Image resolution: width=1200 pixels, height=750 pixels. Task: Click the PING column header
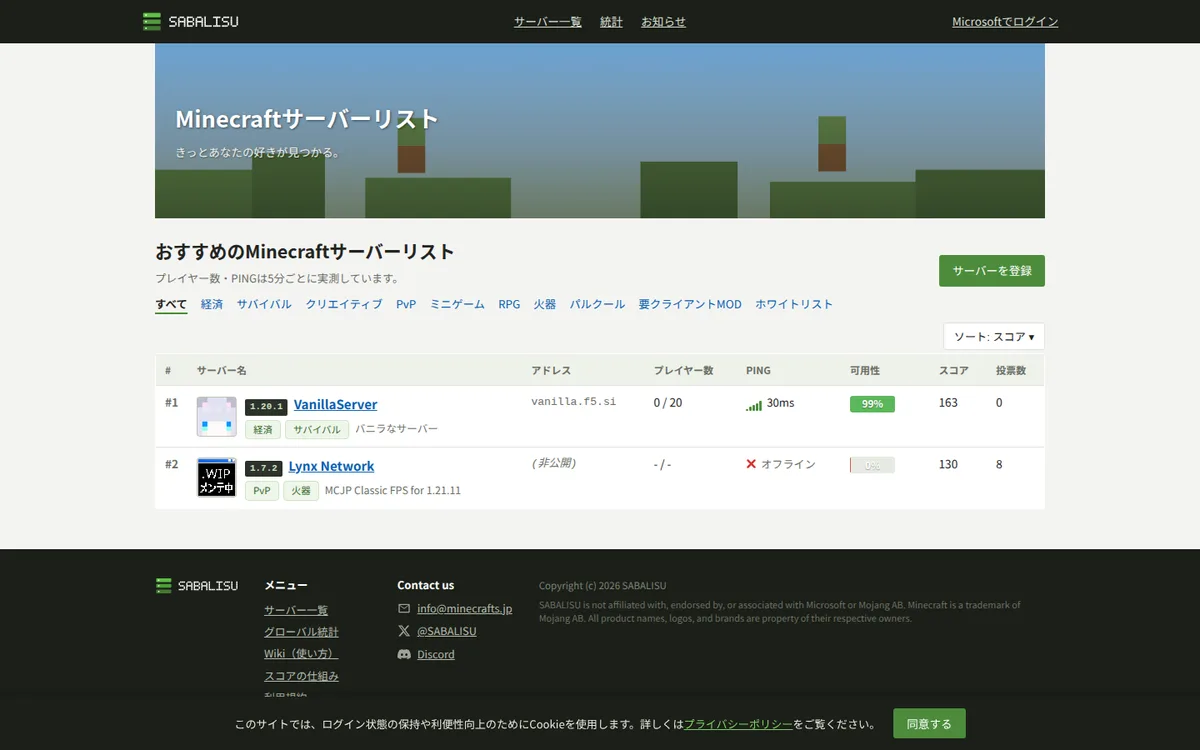click(x=758, y=370)
